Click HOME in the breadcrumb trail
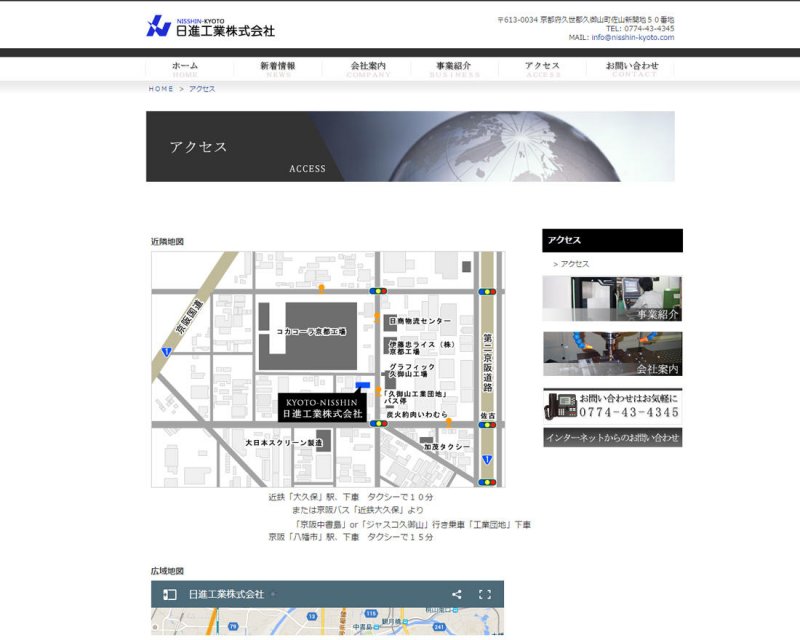 pyautogui.click(x=161, y=89)
